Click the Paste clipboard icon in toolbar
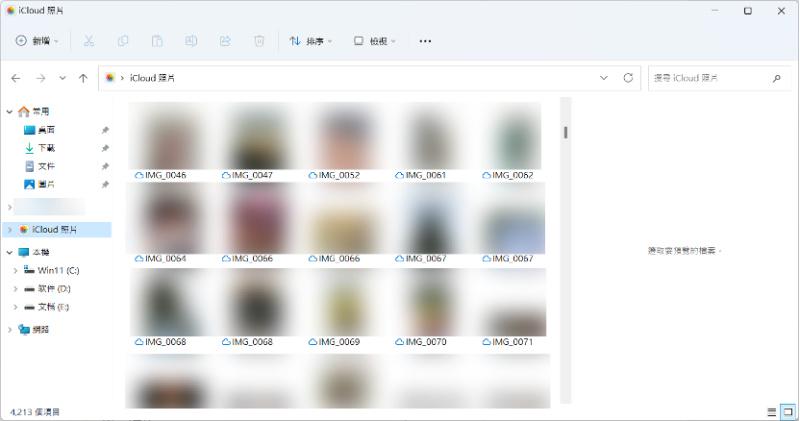 pyautogui.click(x=157, y=41)
